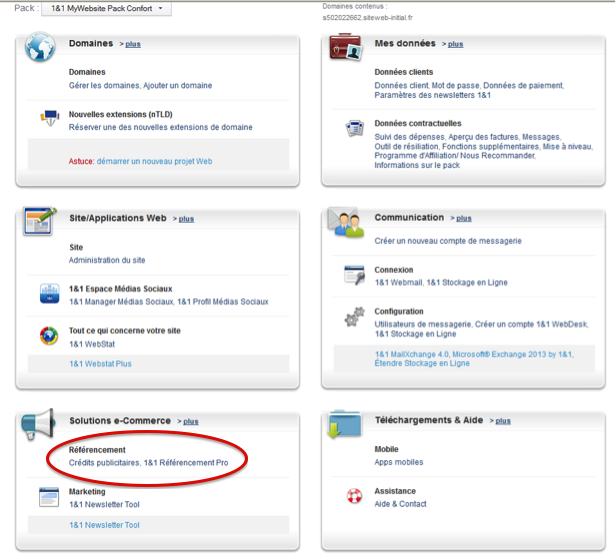The width and height of the screenshot is (616, 554).
Task: Click 1&1 Stockage en Ligne under Connexion
Action: (x=467, y=283)
